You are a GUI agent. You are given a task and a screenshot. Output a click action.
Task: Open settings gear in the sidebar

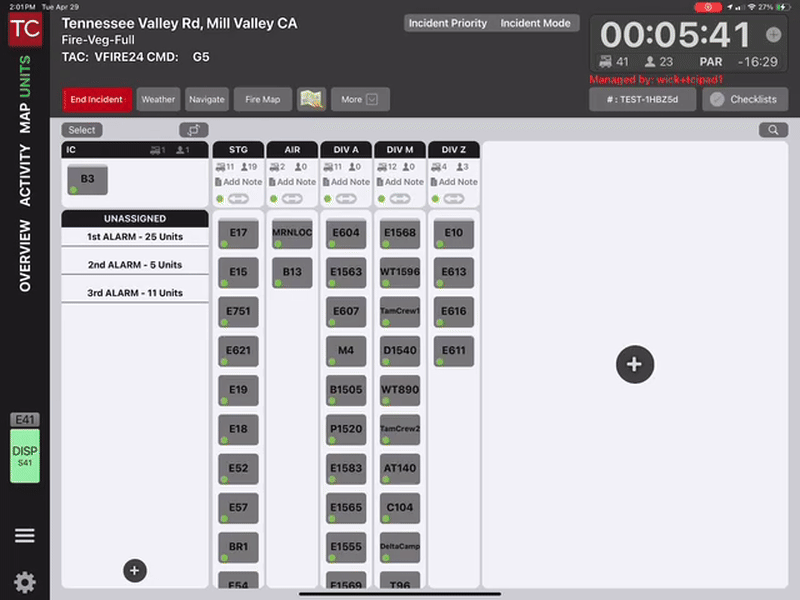click(x=25, y=581)
